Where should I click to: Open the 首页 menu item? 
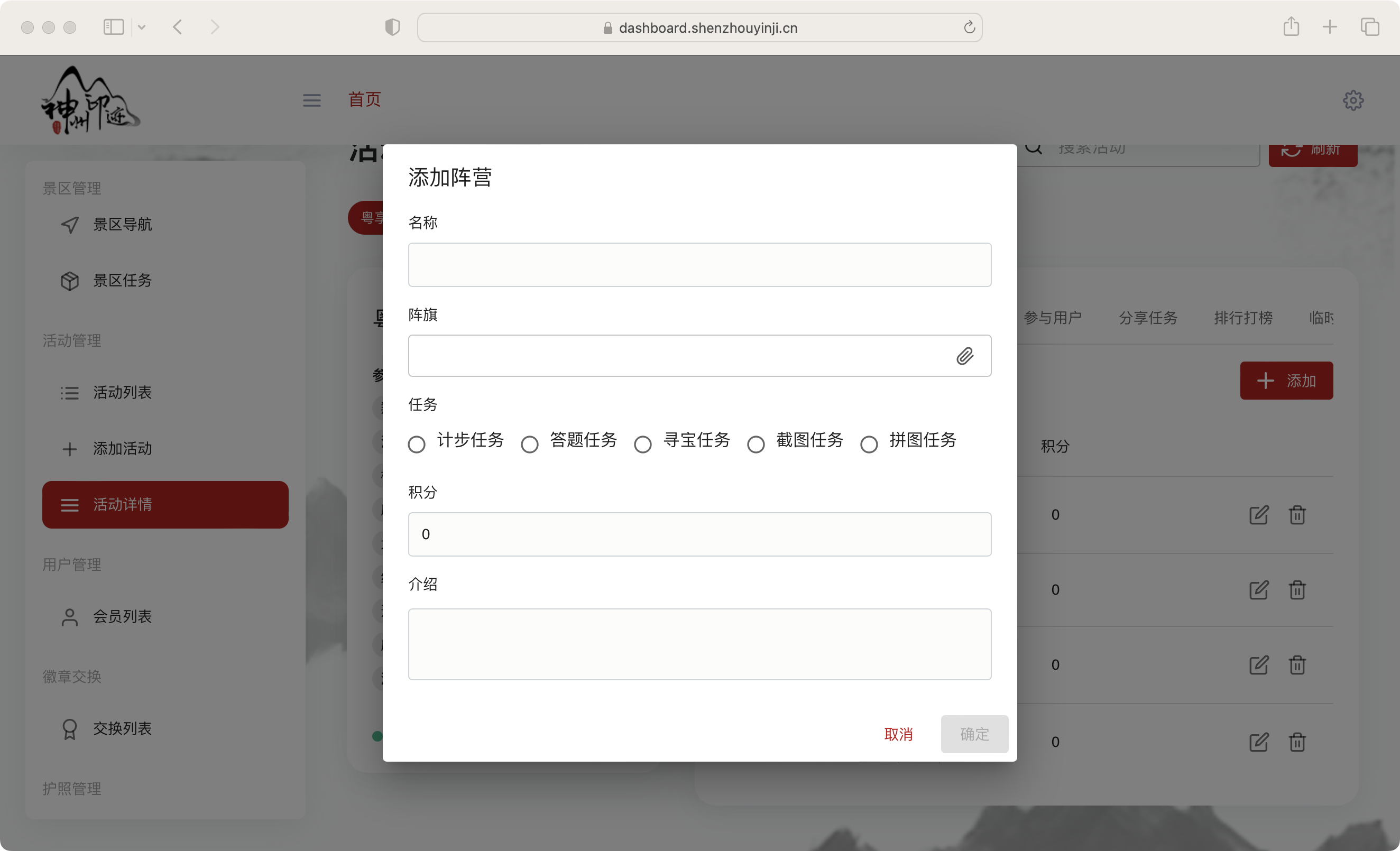[x=364, y=100]
